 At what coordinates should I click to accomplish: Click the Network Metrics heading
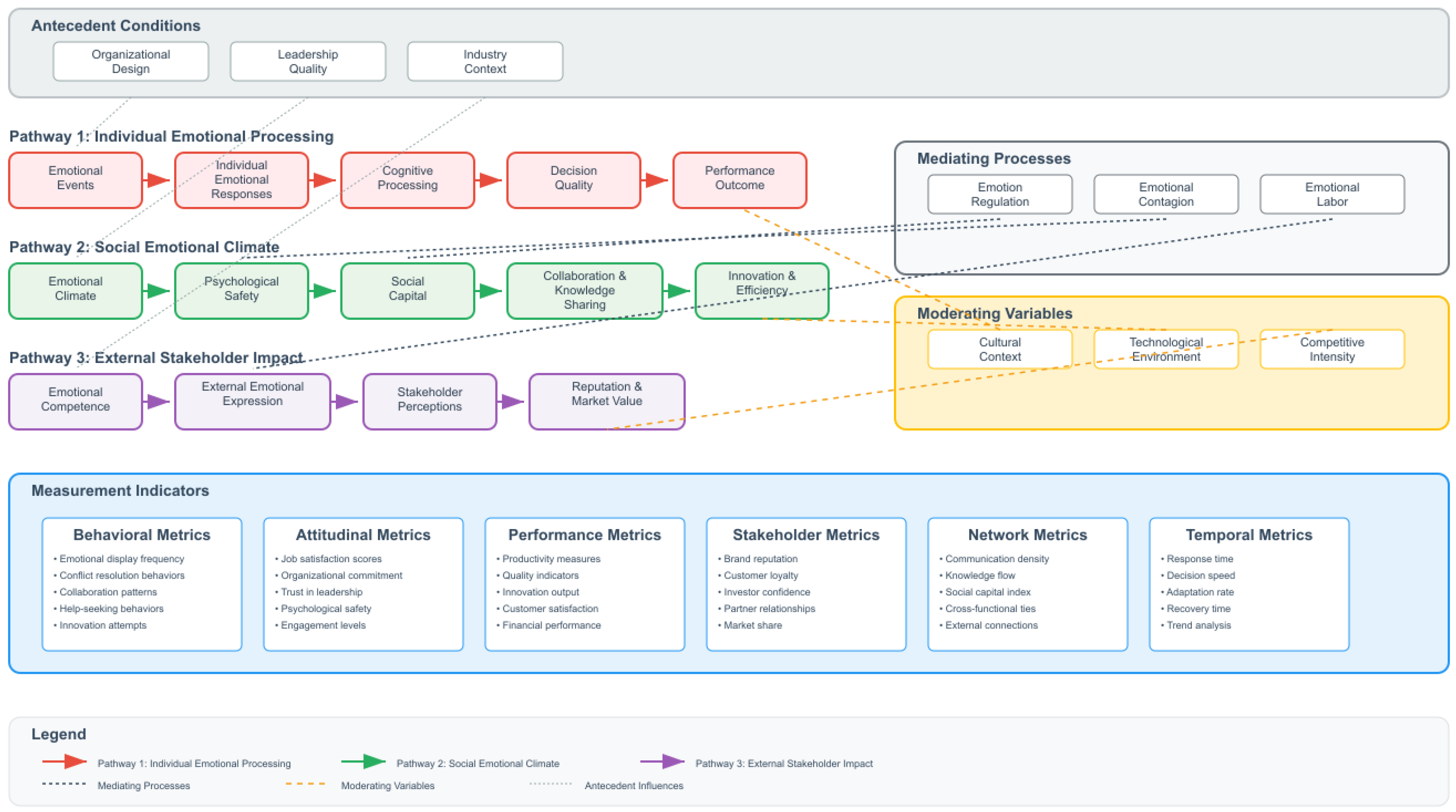tap(1027, 535)
